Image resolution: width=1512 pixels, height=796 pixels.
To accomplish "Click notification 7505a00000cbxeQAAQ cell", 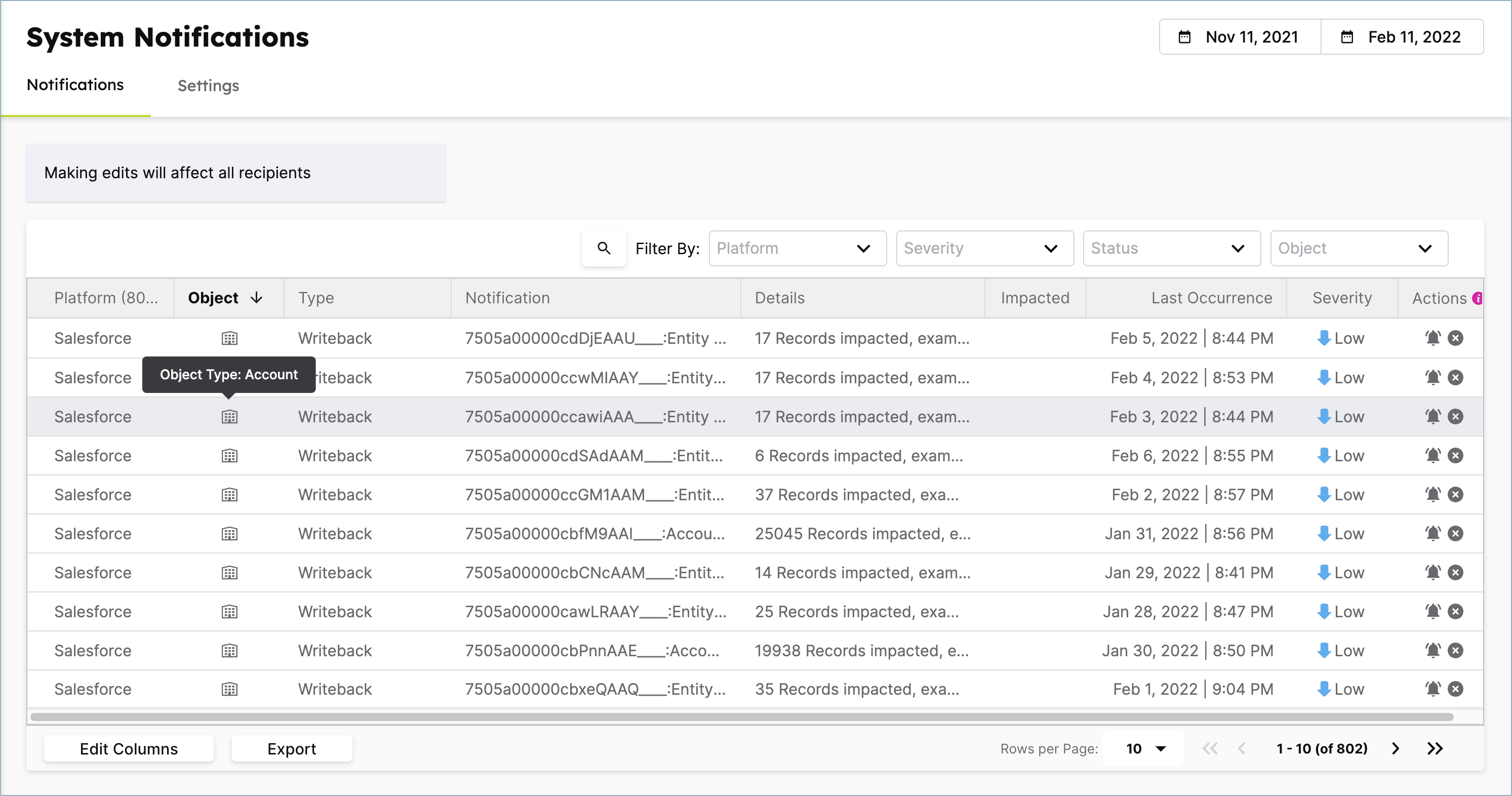I will tap(596, 689).
